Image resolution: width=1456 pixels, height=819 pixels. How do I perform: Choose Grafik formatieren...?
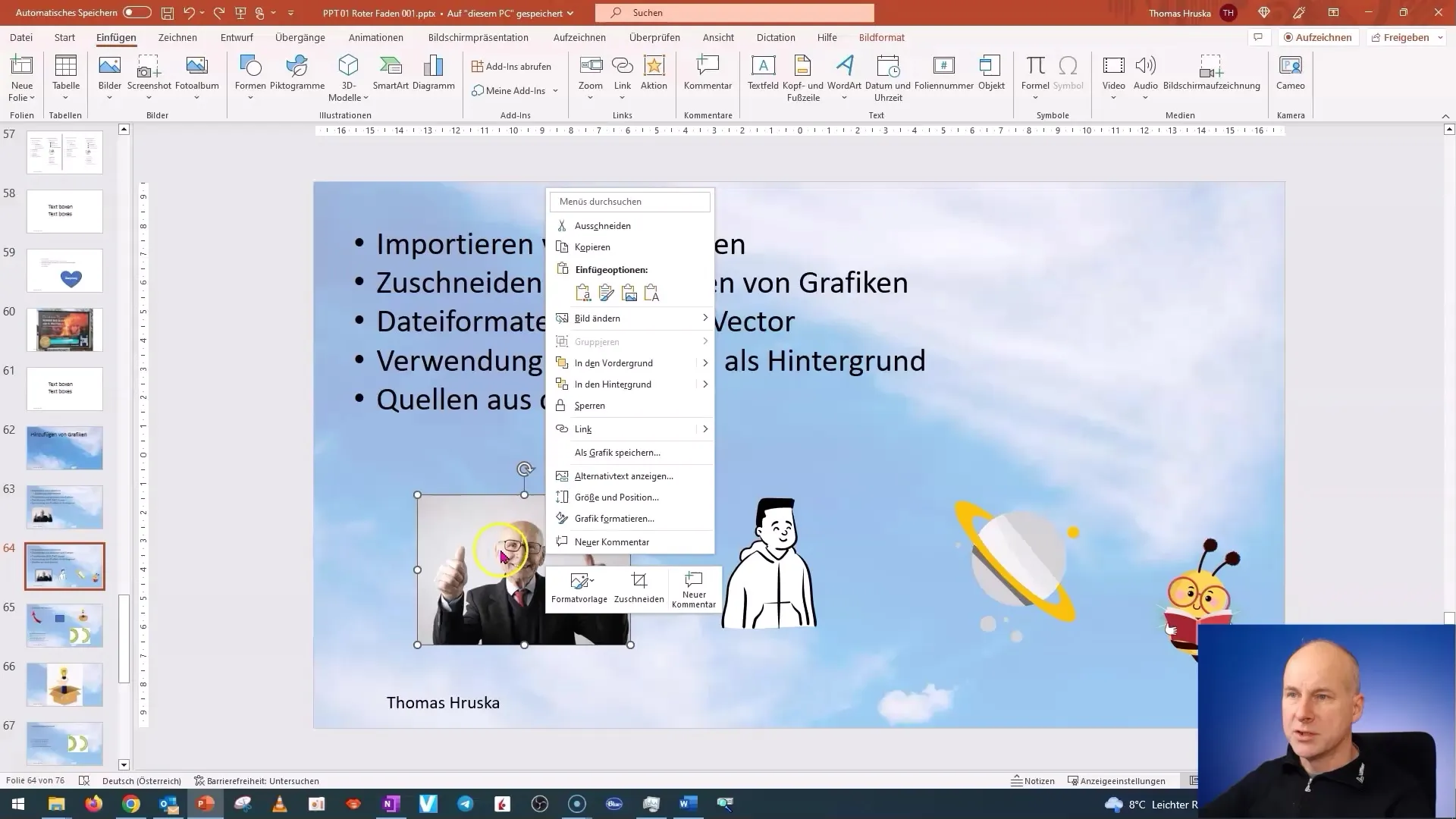631,518
